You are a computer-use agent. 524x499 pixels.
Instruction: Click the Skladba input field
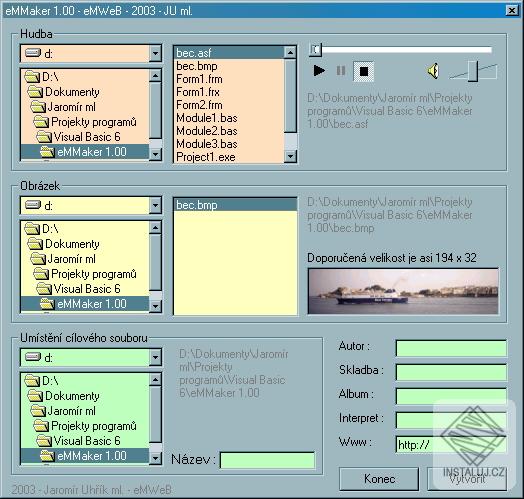pos(451,372)
